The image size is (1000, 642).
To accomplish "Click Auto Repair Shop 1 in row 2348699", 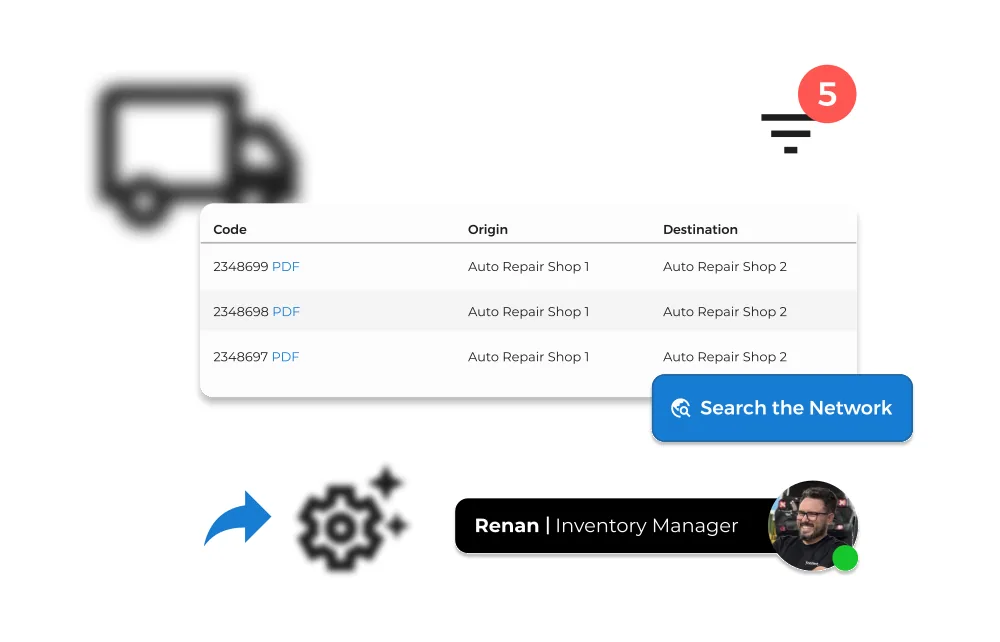I will coord(529,266).
